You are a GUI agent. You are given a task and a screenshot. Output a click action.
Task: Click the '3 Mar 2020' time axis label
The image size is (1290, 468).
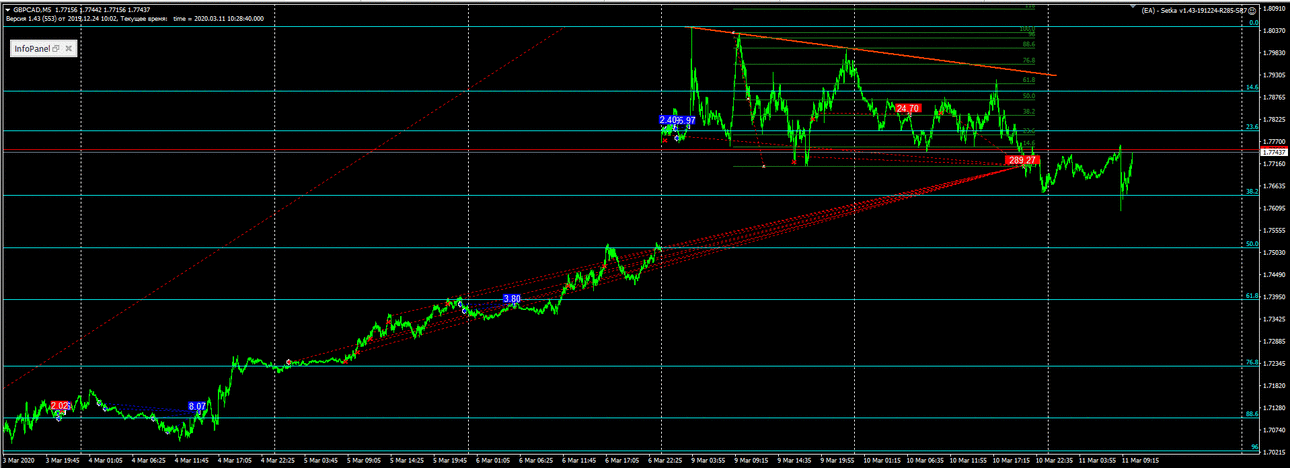tap(21, 461)
